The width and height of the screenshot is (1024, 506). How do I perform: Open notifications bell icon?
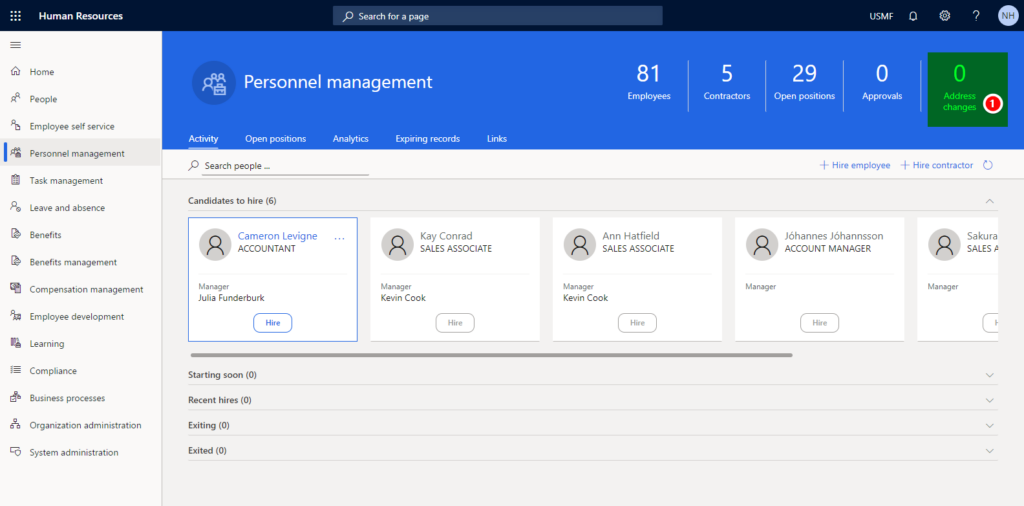[913, 16]
